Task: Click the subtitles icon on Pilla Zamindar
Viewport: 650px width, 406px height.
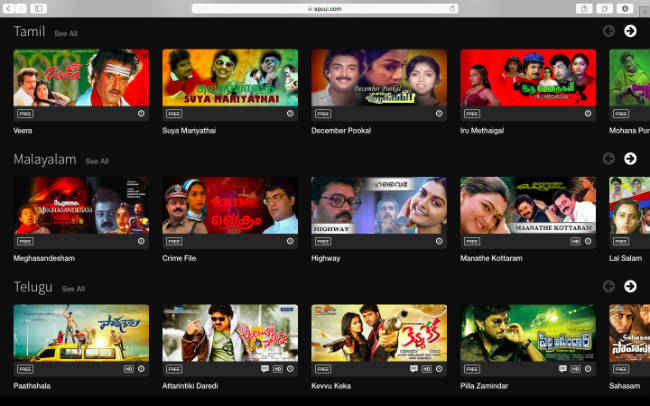Action: coord(563,369)
